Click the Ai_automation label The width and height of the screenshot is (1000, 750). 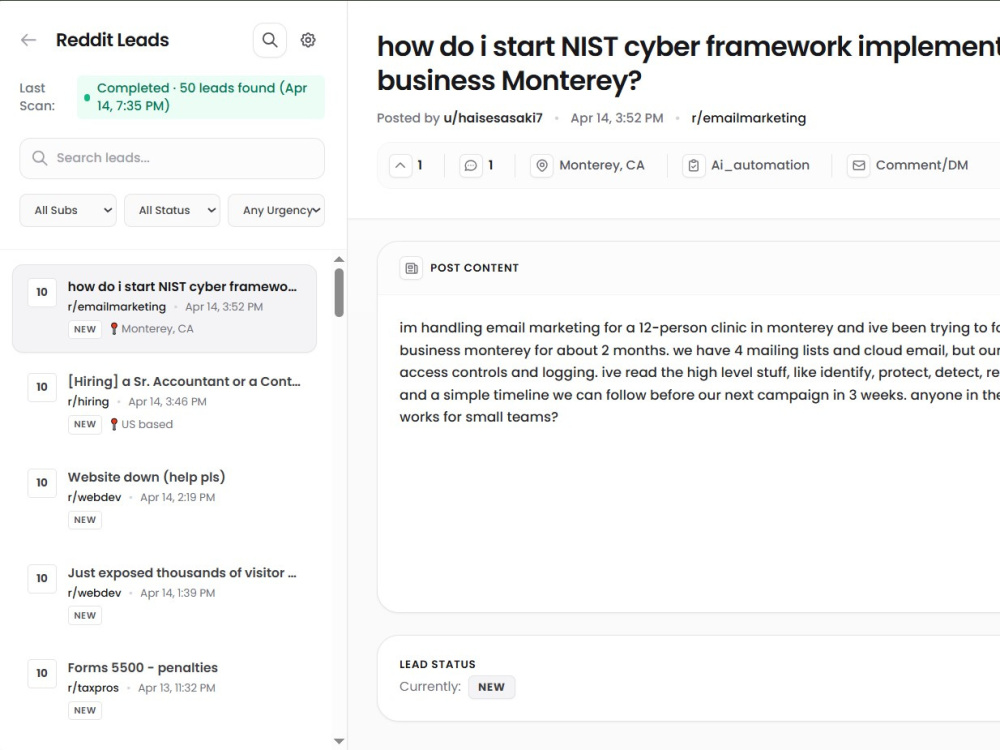point(760,165)
